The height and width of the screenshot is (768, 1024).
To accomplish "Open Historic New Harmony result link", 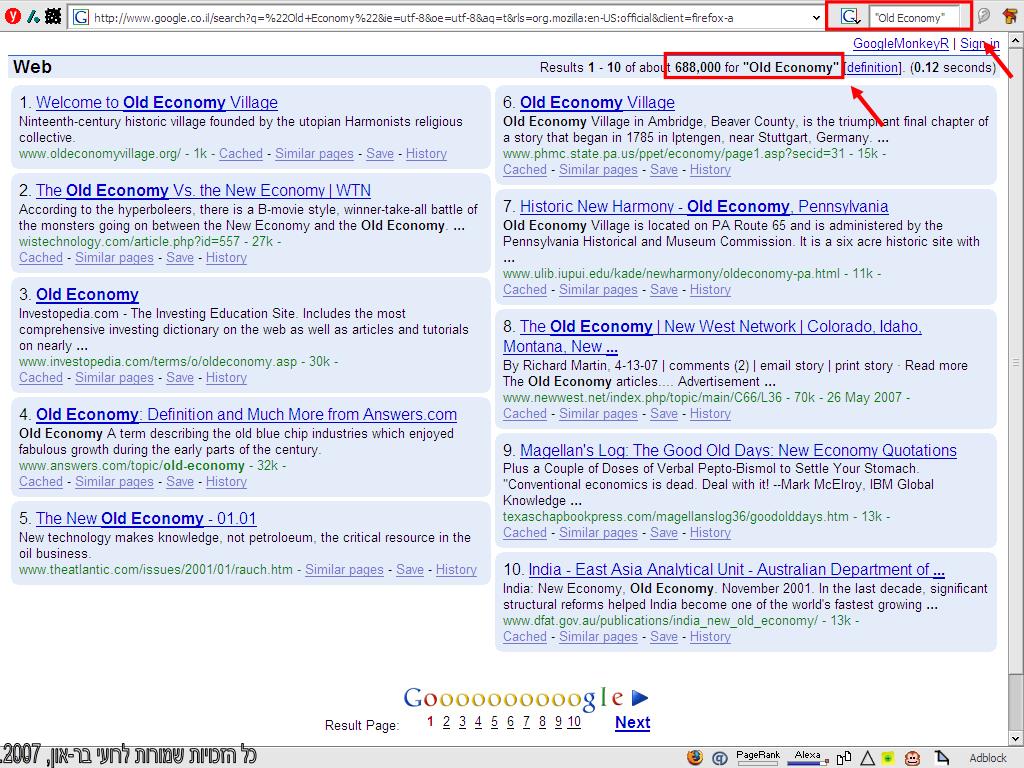I will (704, 206).
